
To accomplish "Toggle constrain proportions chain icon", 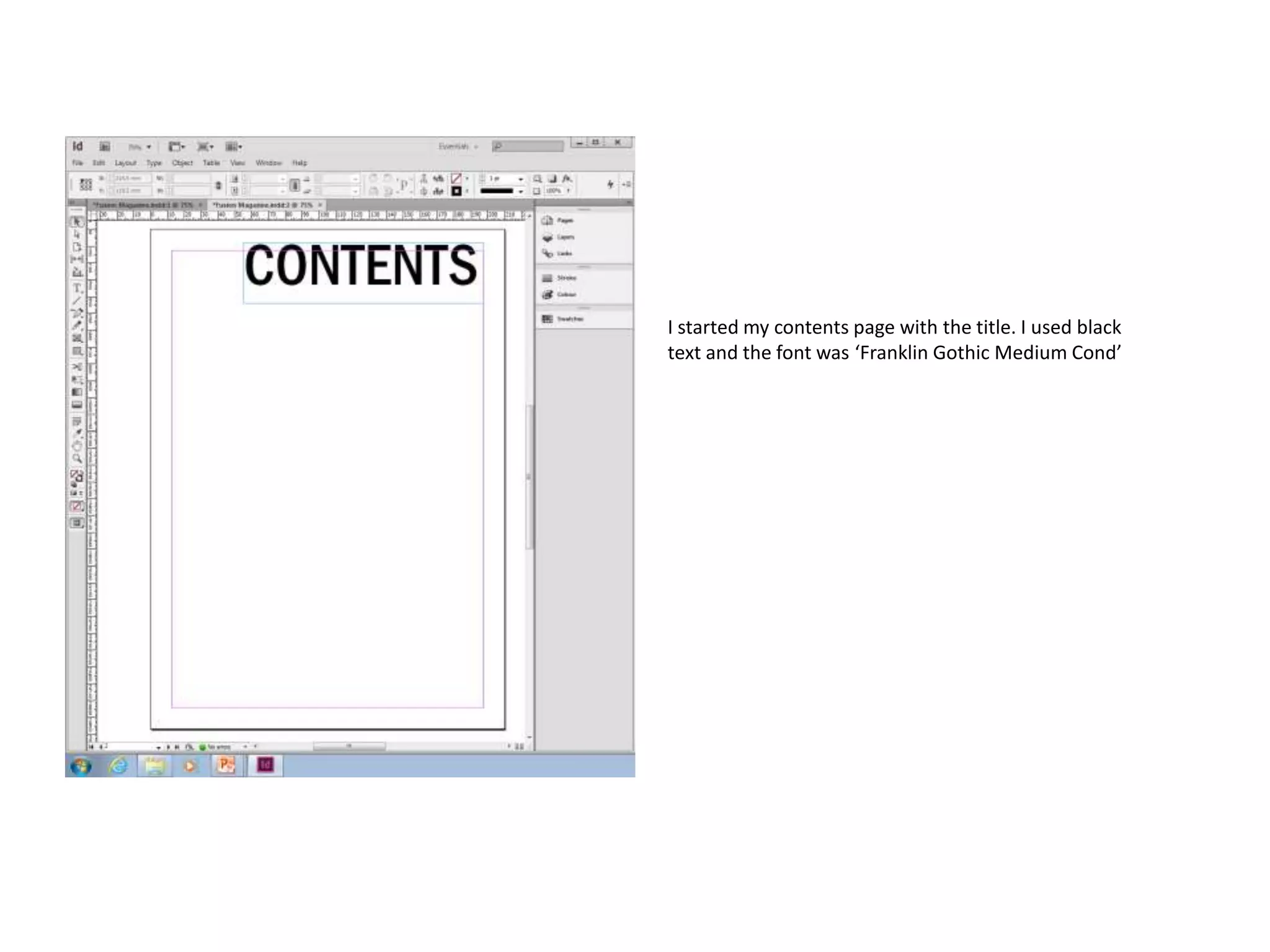I will 218,185.
